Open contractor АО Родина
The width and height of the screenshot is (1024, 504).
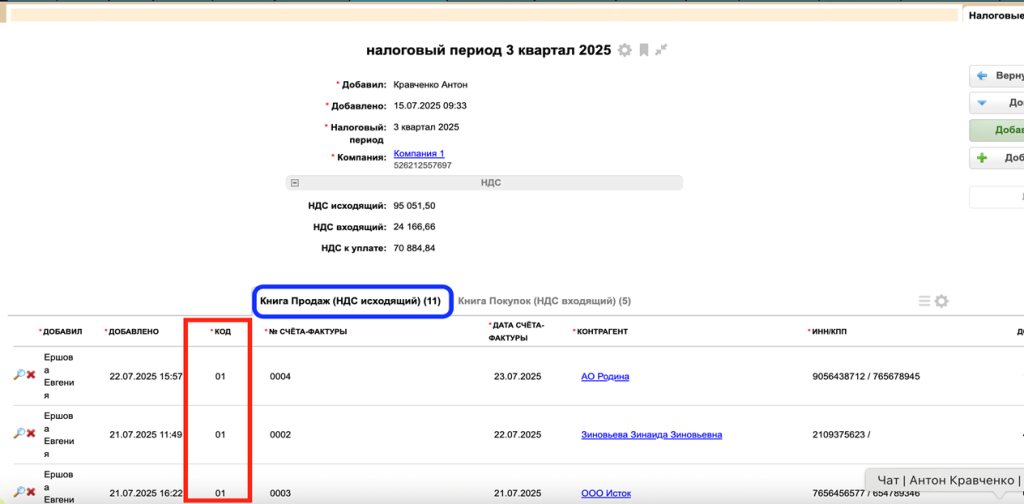[605, 376]
